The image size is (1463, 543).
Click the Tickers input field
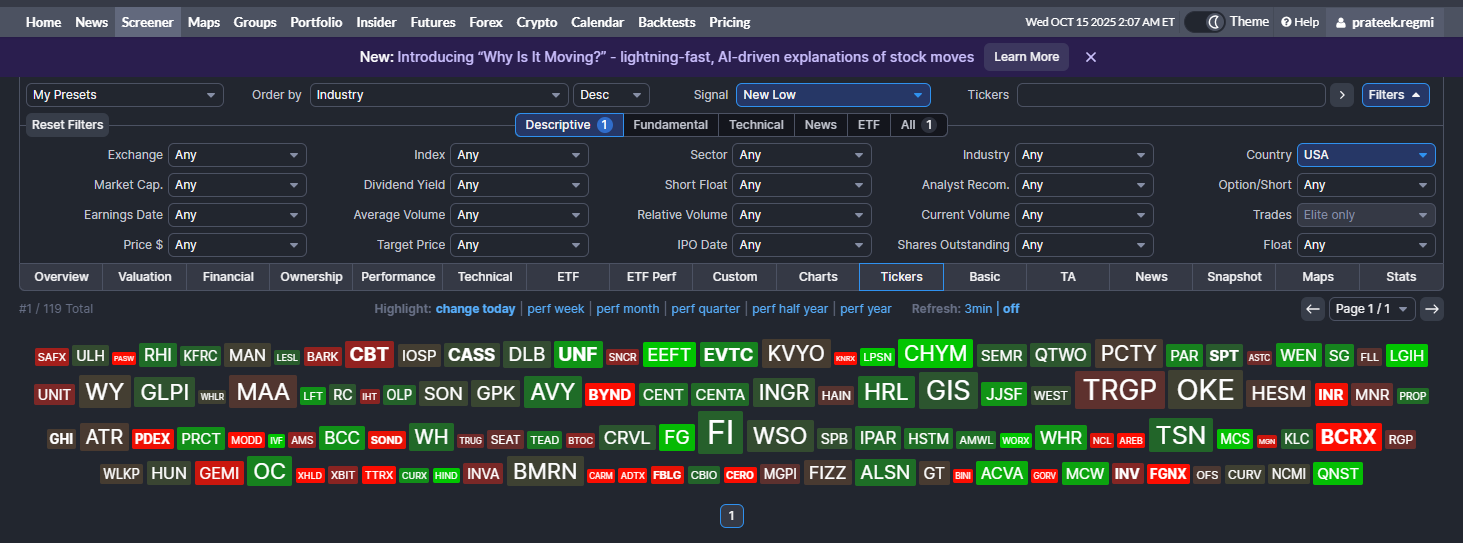coord(1171,95)
